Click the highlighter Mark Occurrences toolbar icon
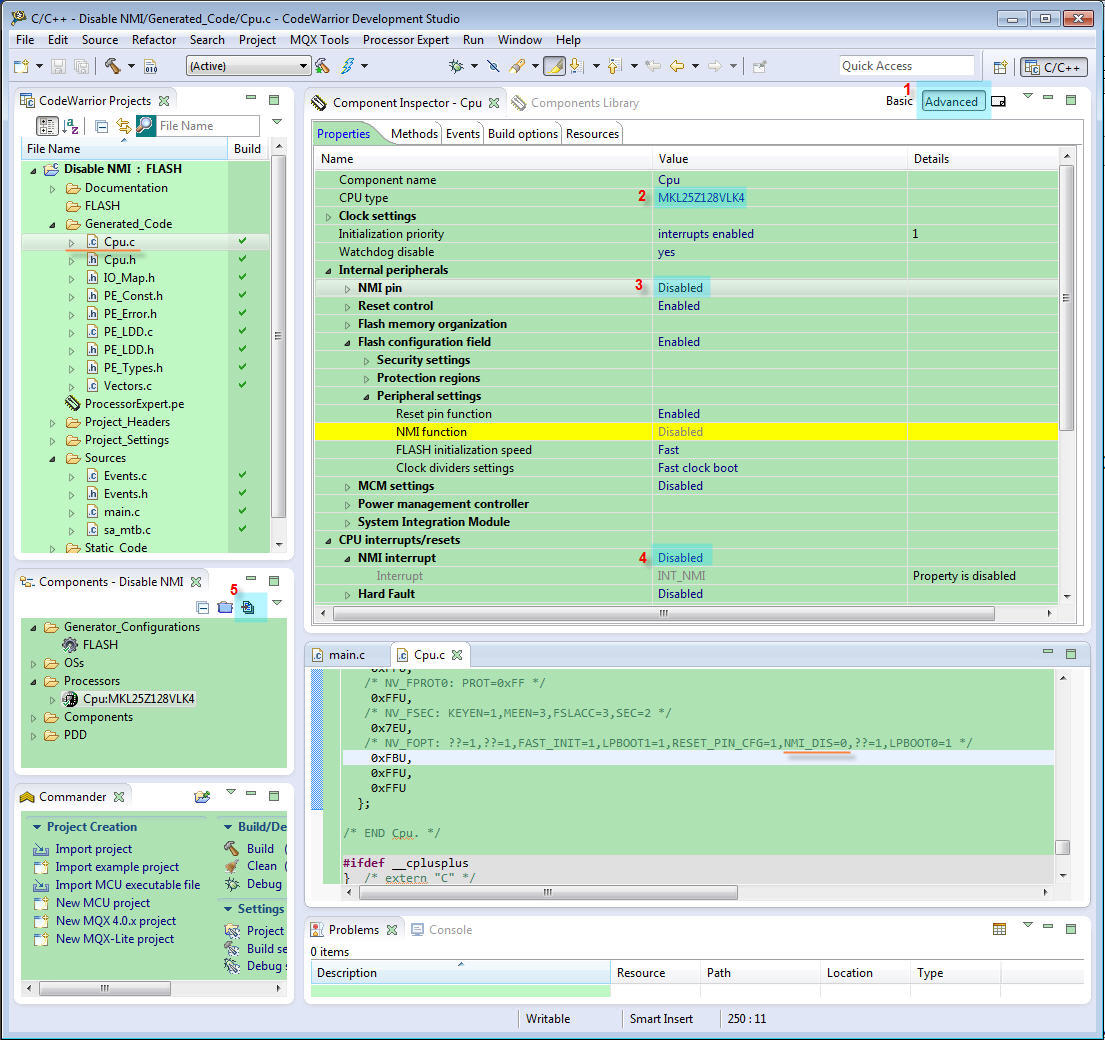The height and width of the screenshot is (1040, 1105). [x=554, y=66]
